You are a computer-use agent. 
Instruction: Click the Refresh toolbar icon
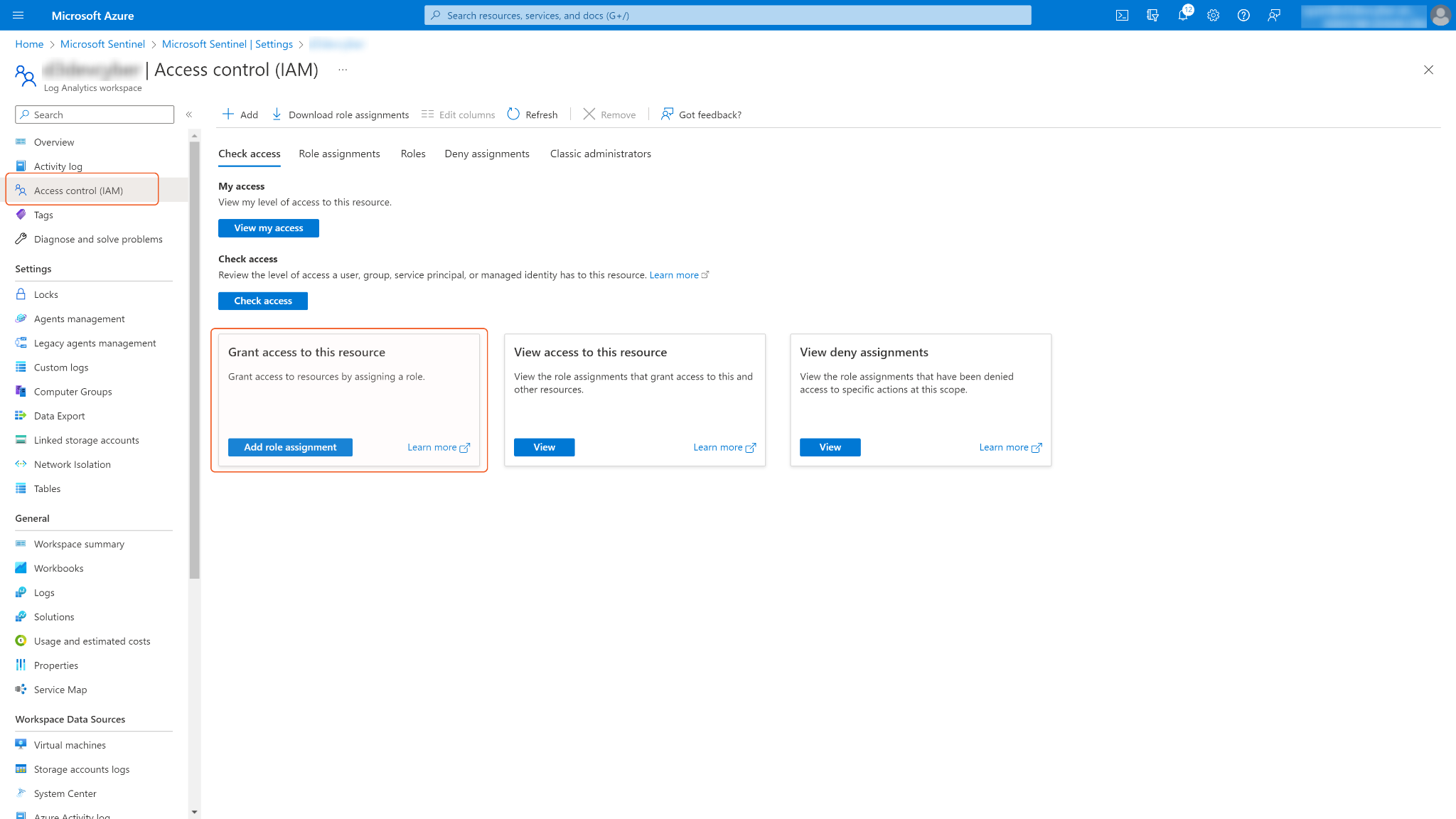532,114
